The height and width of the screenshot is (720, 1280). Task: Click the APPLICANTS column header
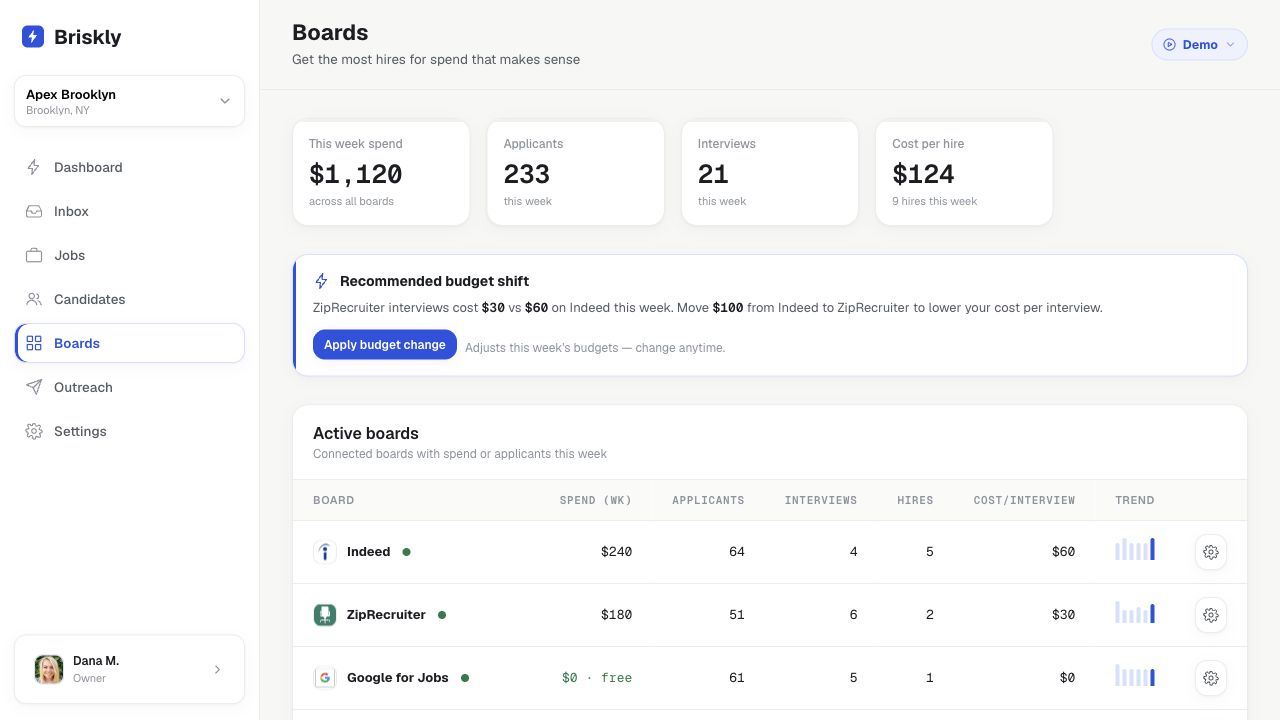[708, 500]
